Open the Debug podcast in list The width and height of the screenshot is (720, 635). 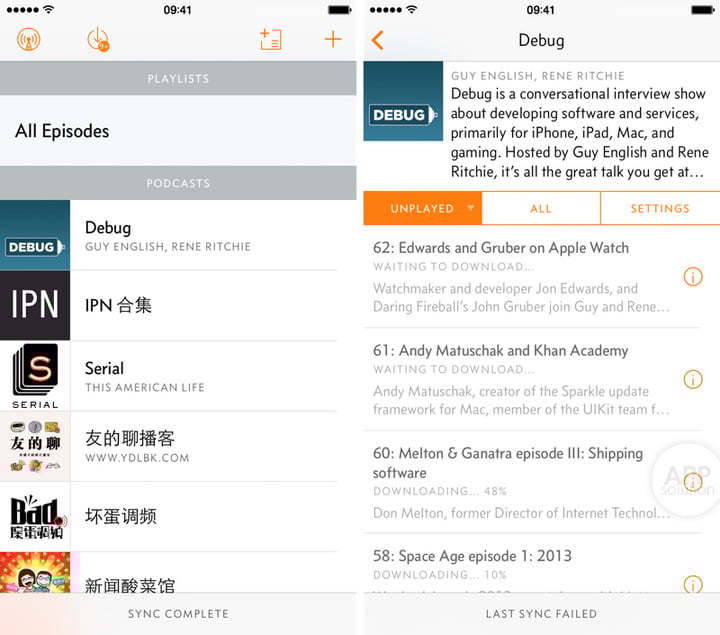pos(178,236)
